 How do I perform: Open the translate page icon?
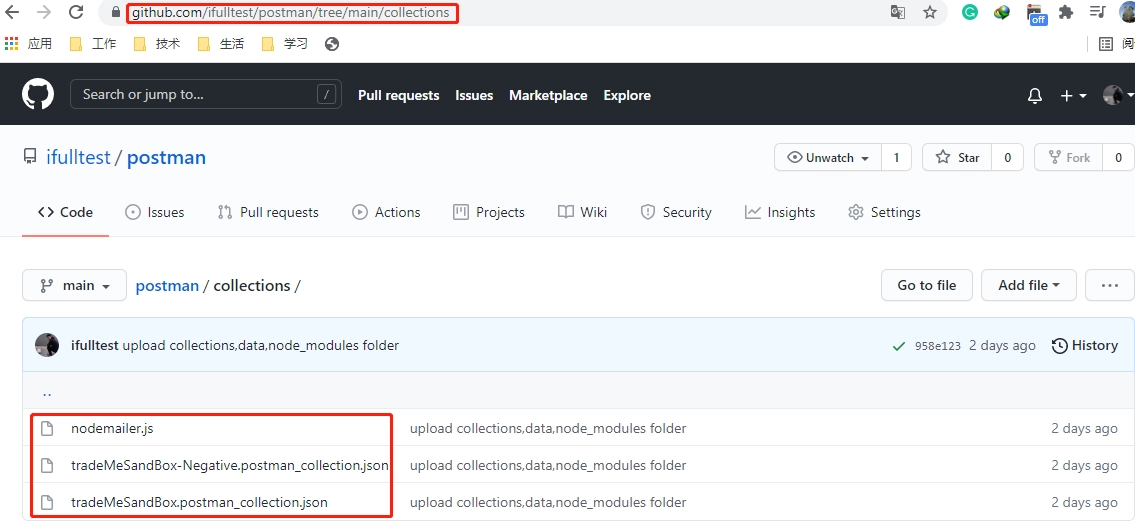tap(898, 12)
